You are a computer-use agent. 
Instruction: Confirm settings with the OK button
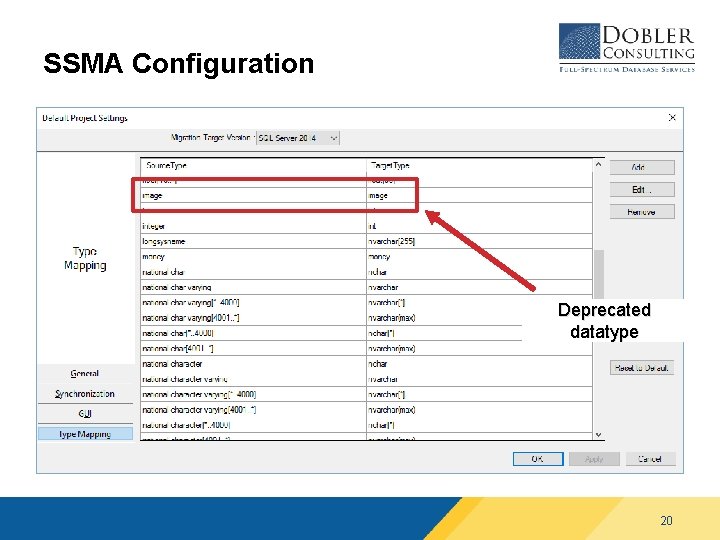pyautogui.click(x=538, y=459)
